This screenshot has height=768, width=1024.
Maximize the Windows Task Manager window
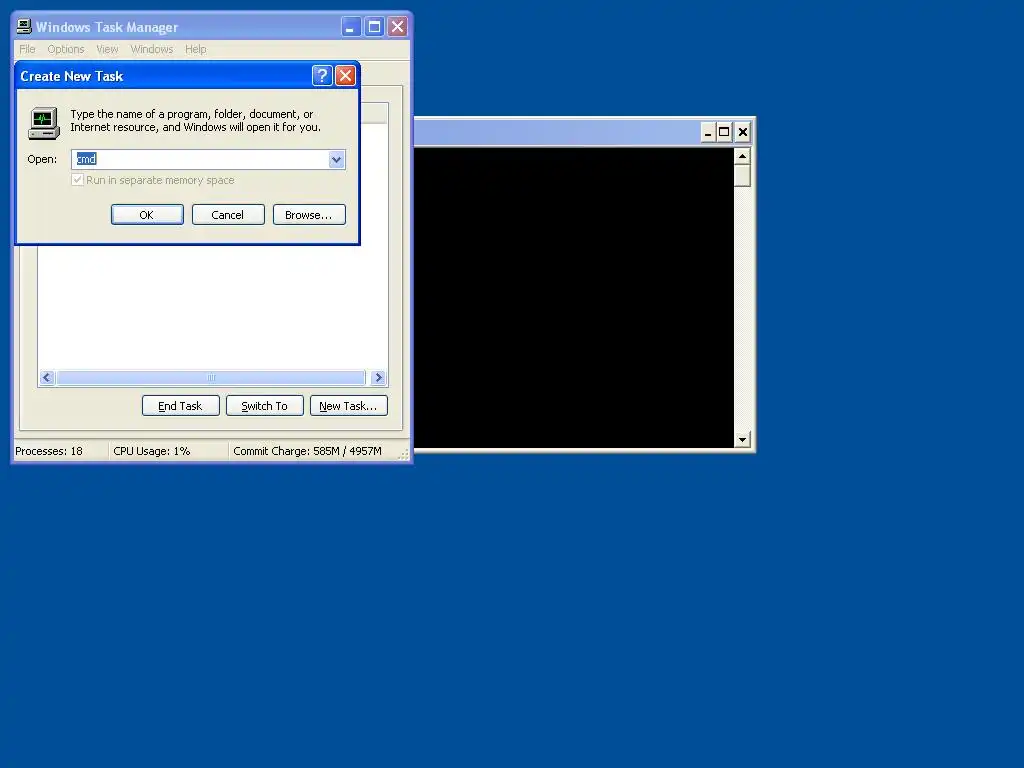coord(374,27)
